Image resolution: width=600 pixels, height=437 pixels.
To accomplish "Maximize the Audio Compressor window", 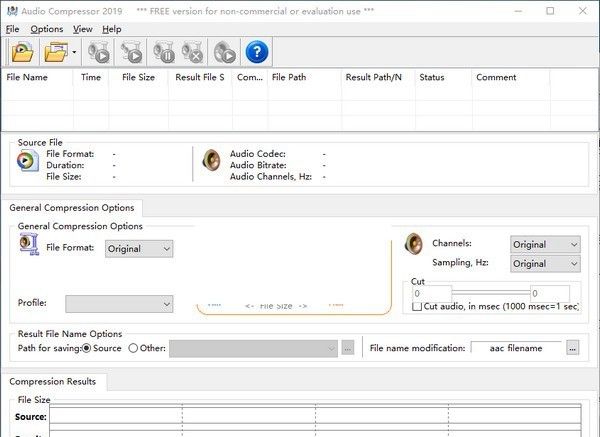I will coord(550,11).
